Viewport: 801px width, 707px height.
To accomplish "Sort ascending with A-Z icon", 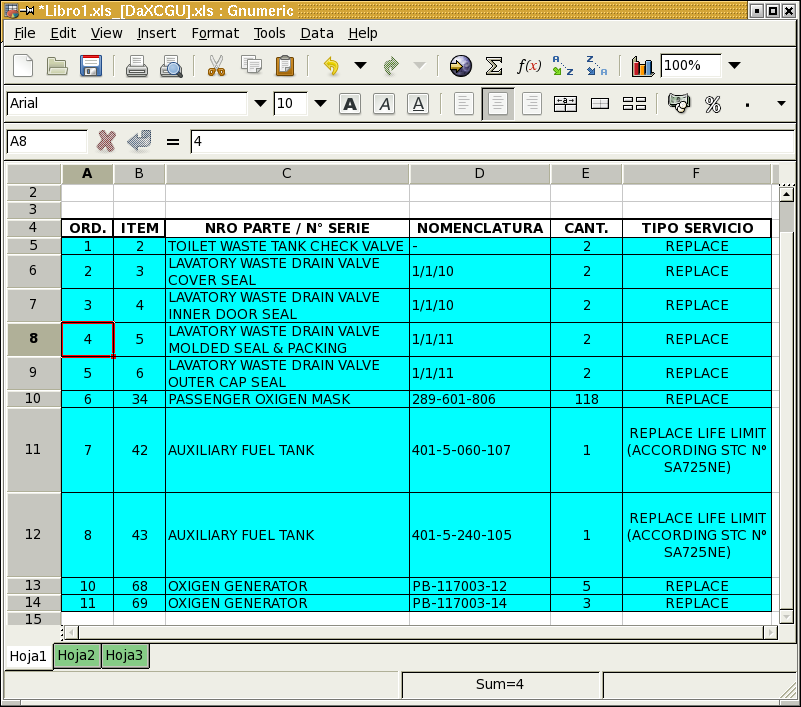I will click(563, 66).
